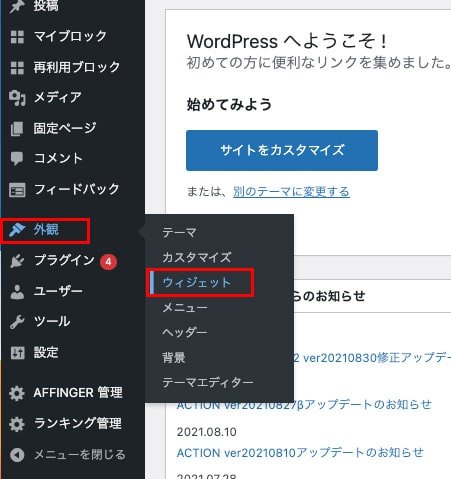Click the ランキング管理 gear icon
This screenshot has width=451, height=479.
pos(17,424)
